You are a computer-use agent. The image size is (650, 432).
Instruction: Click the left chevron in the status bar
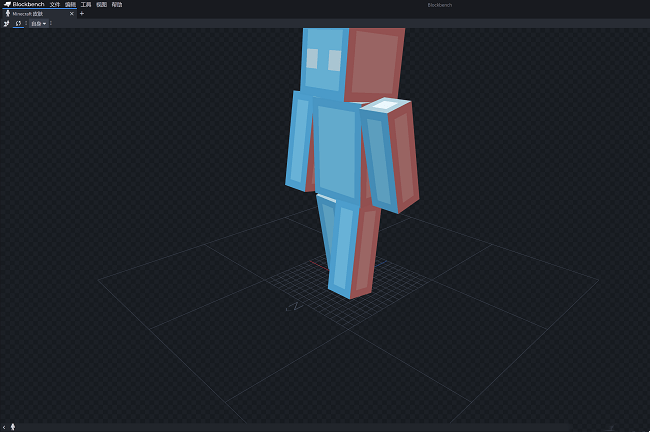[4, 427]
